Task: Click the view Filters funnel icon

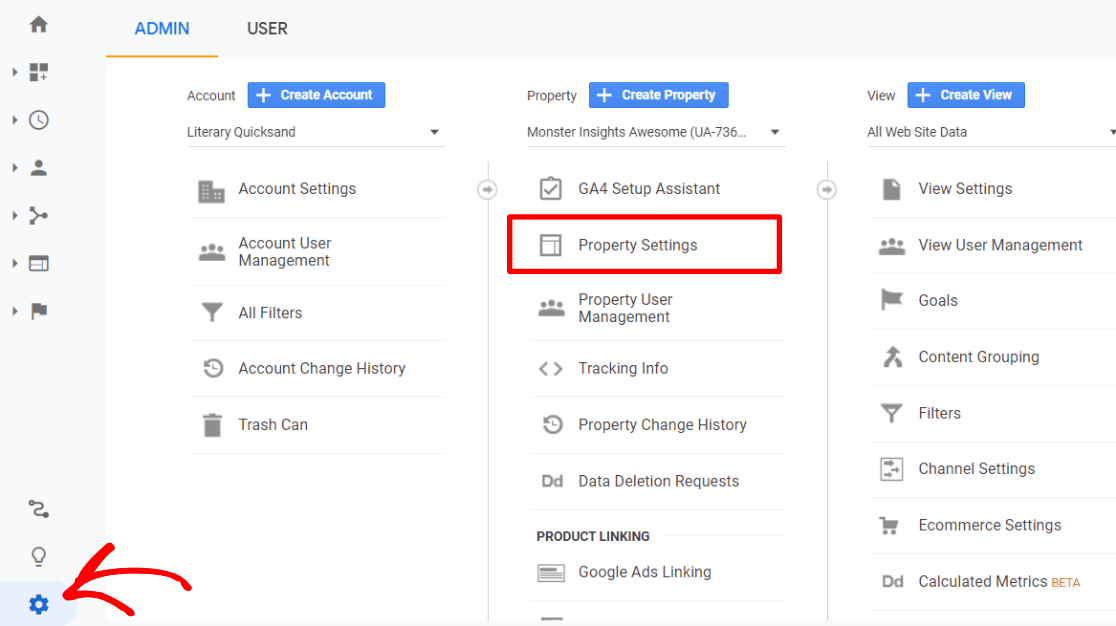Action: coord(891,413)
